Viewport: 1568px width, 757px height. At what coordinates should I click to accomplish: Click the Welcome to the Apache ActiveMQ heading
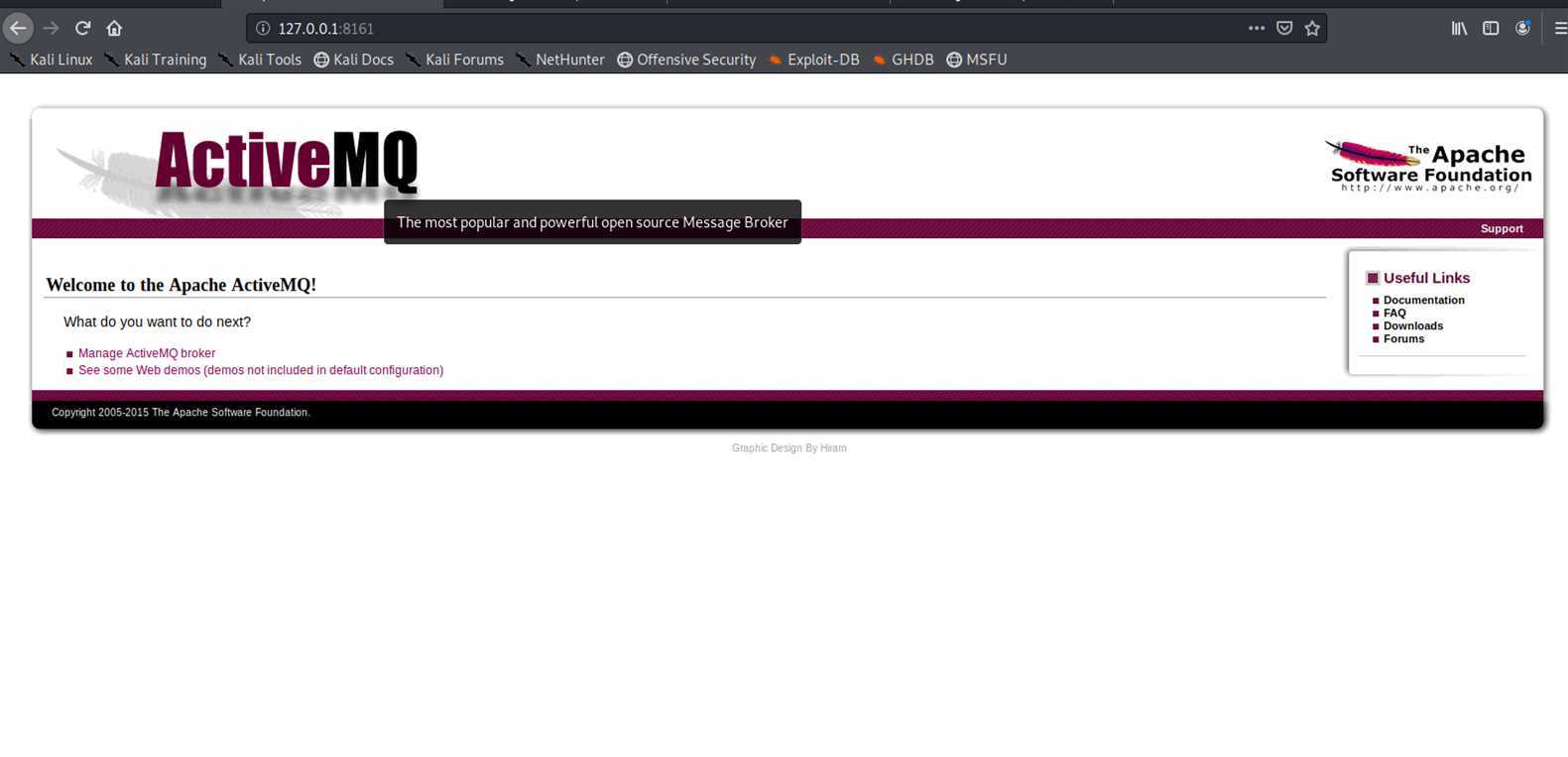(181, 285)
